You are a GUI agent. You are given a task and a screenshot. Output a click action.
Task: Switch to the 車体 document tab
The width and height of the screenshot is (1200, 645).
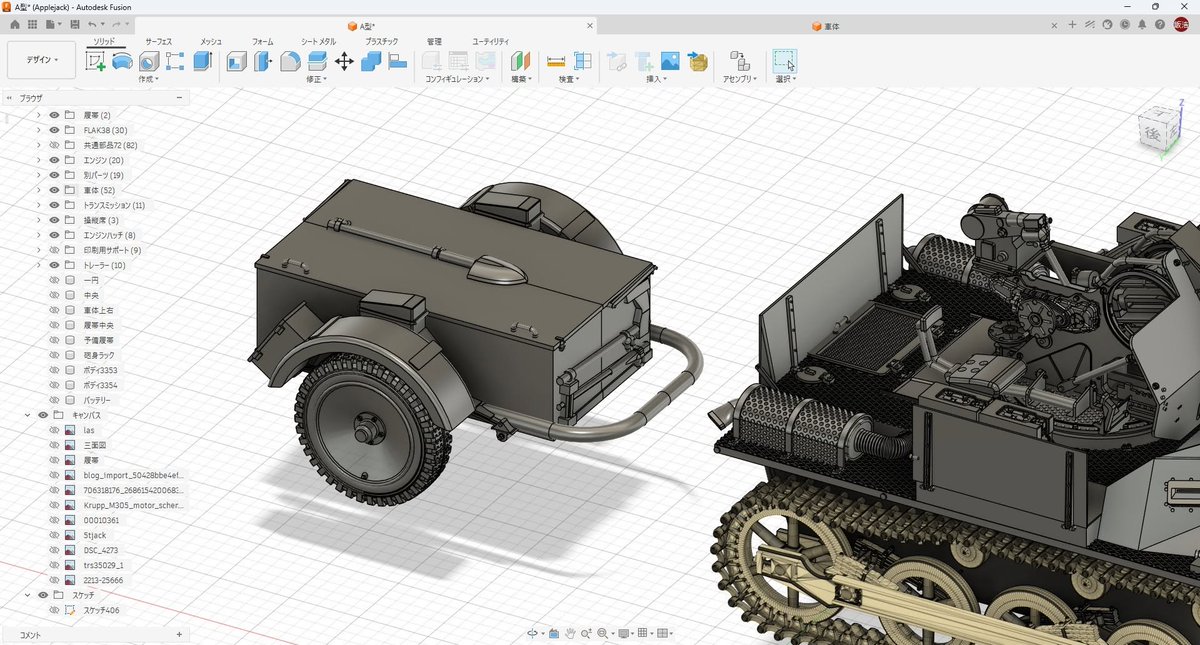tap(826, 25)
